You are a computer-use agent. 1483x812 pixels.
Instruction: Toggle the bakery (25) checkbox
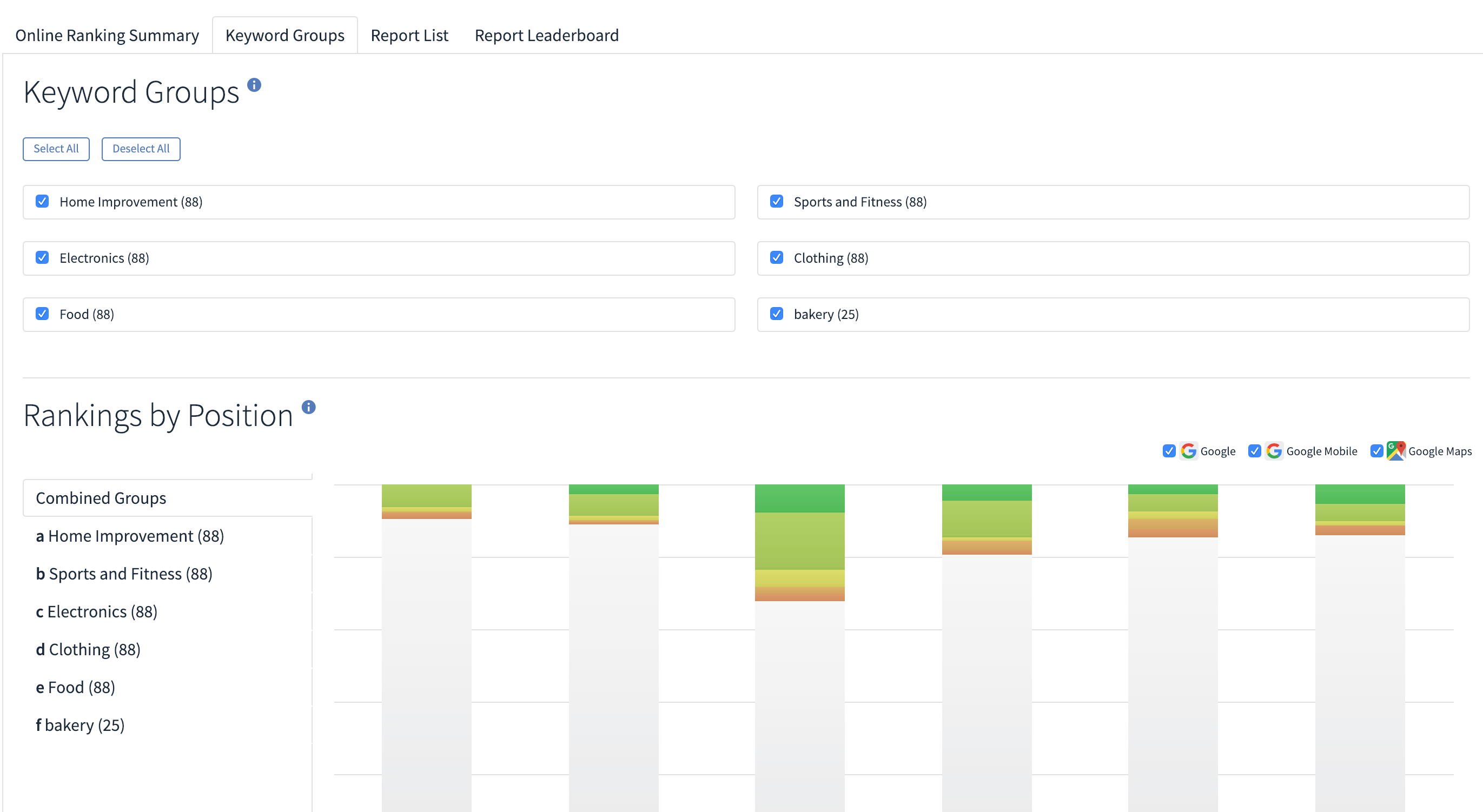coord(777,314)
